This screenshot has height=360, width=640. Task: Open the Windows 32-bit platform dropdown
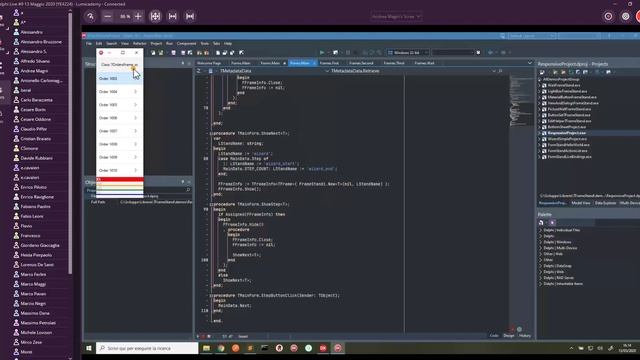click(407, 53)
